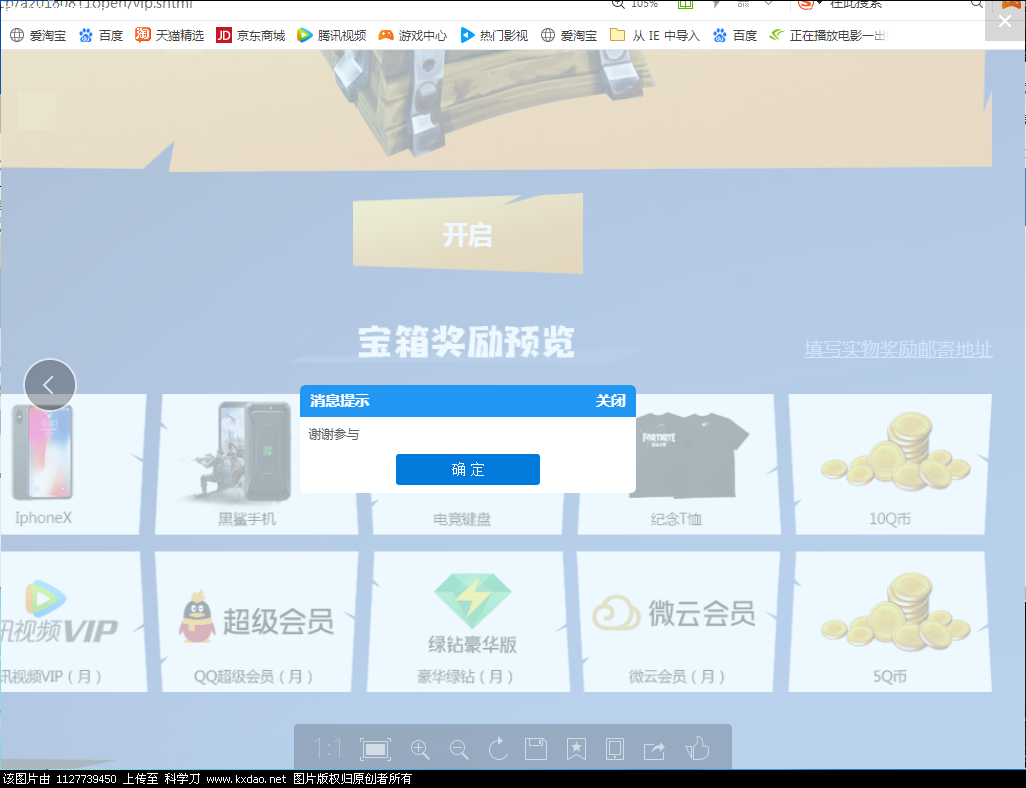Select the QQ超级会员（月）prize card
Image resolution: width=1026 pixels, height=788 pixels.
tap(256, 622)
